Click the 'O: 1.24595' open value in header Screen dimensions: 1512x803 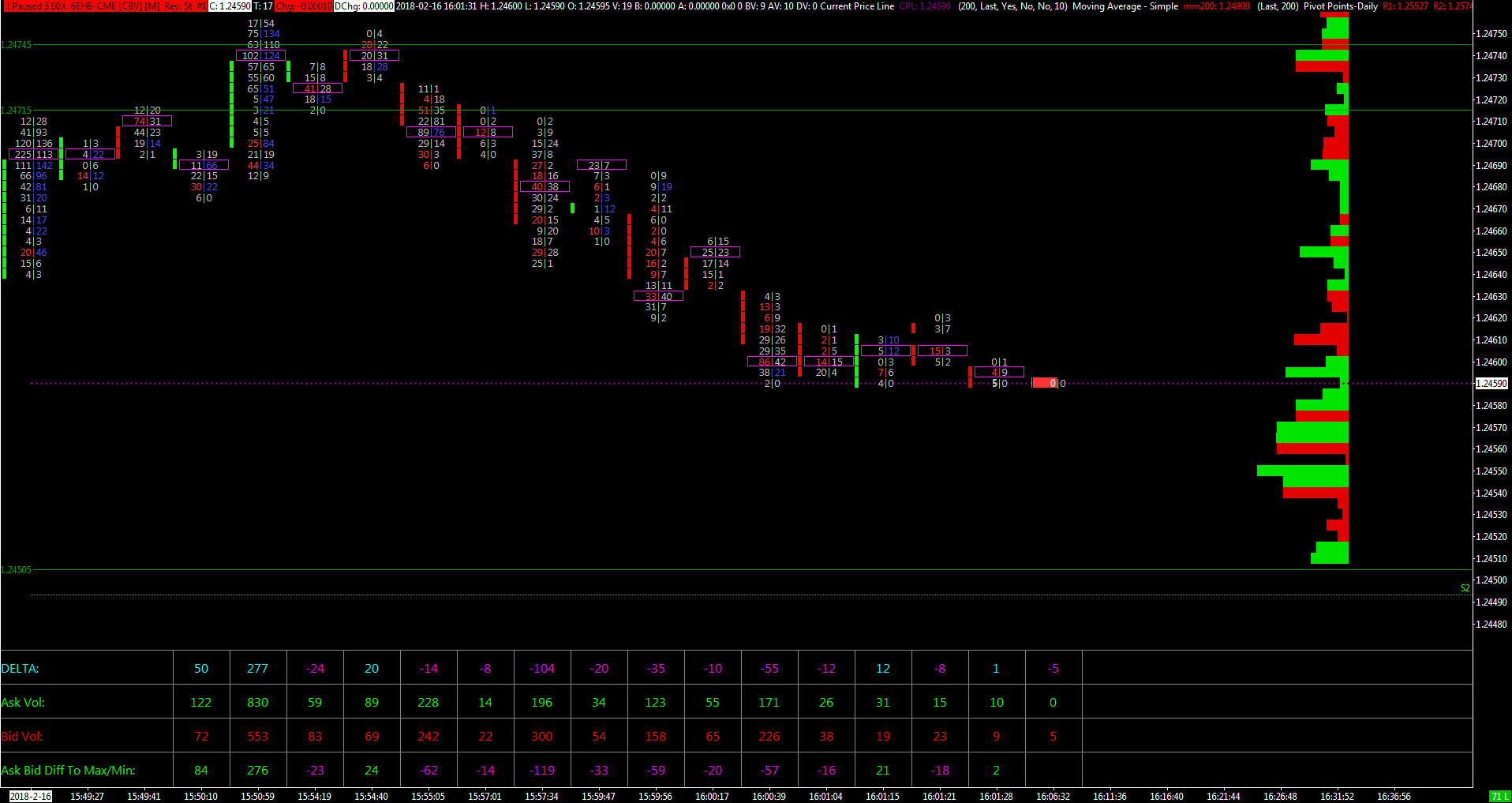point(588,6)
